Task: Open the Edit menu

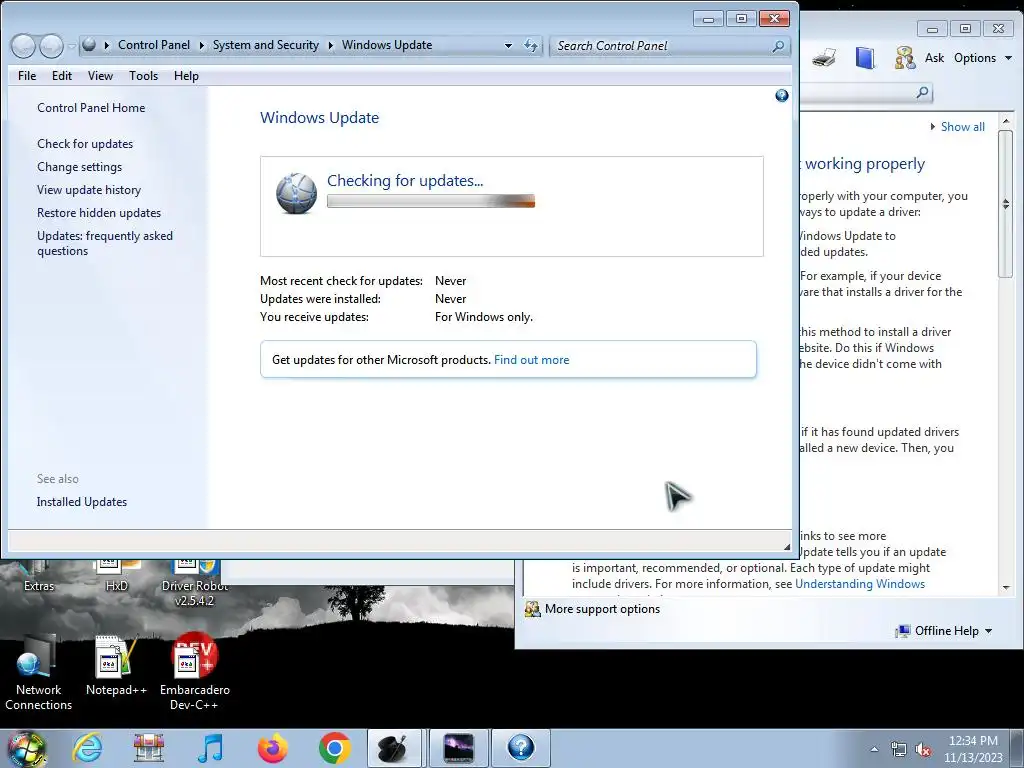Action: click(62, 76)
